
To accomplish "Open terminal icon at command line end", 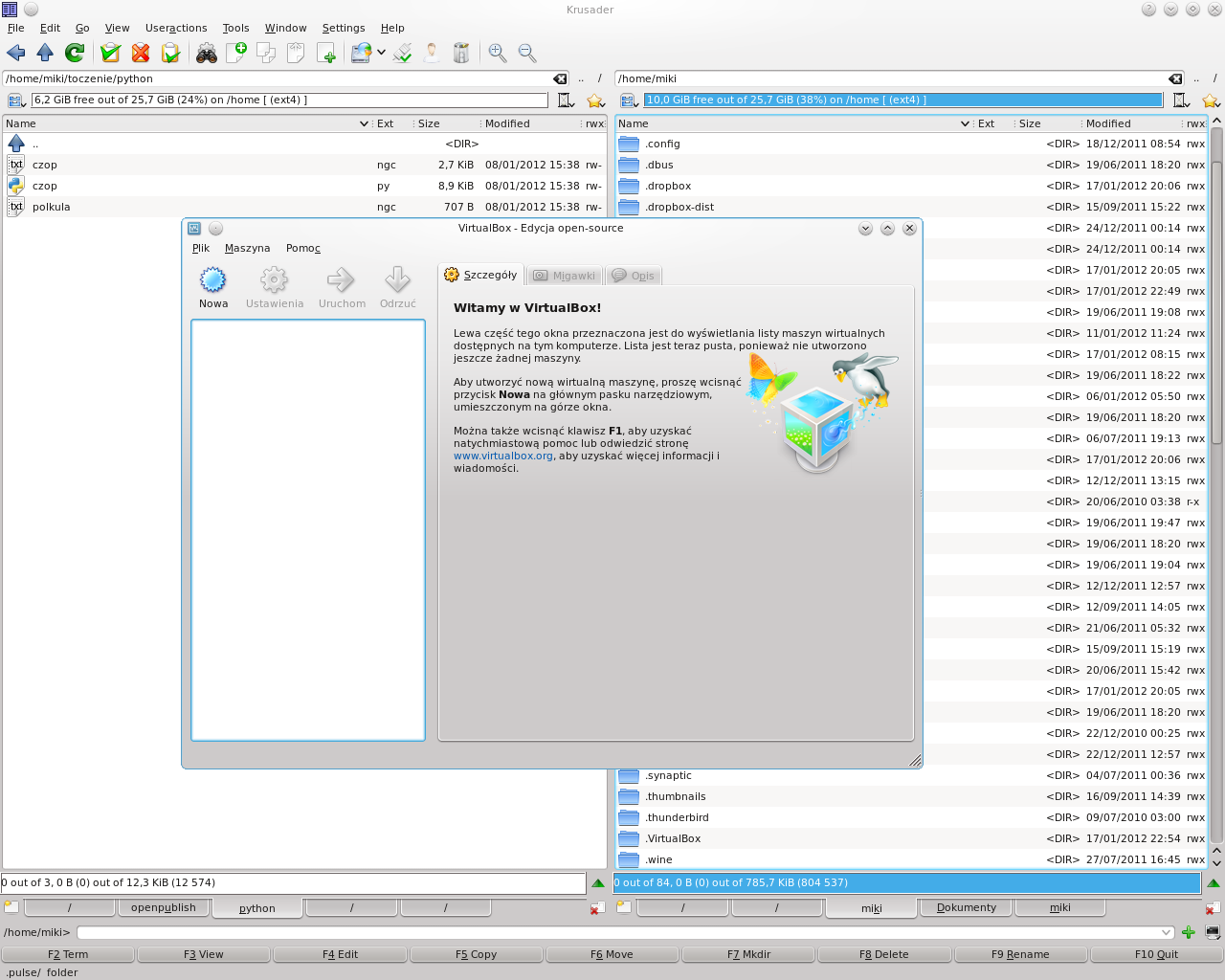I will click(1213, 932).
